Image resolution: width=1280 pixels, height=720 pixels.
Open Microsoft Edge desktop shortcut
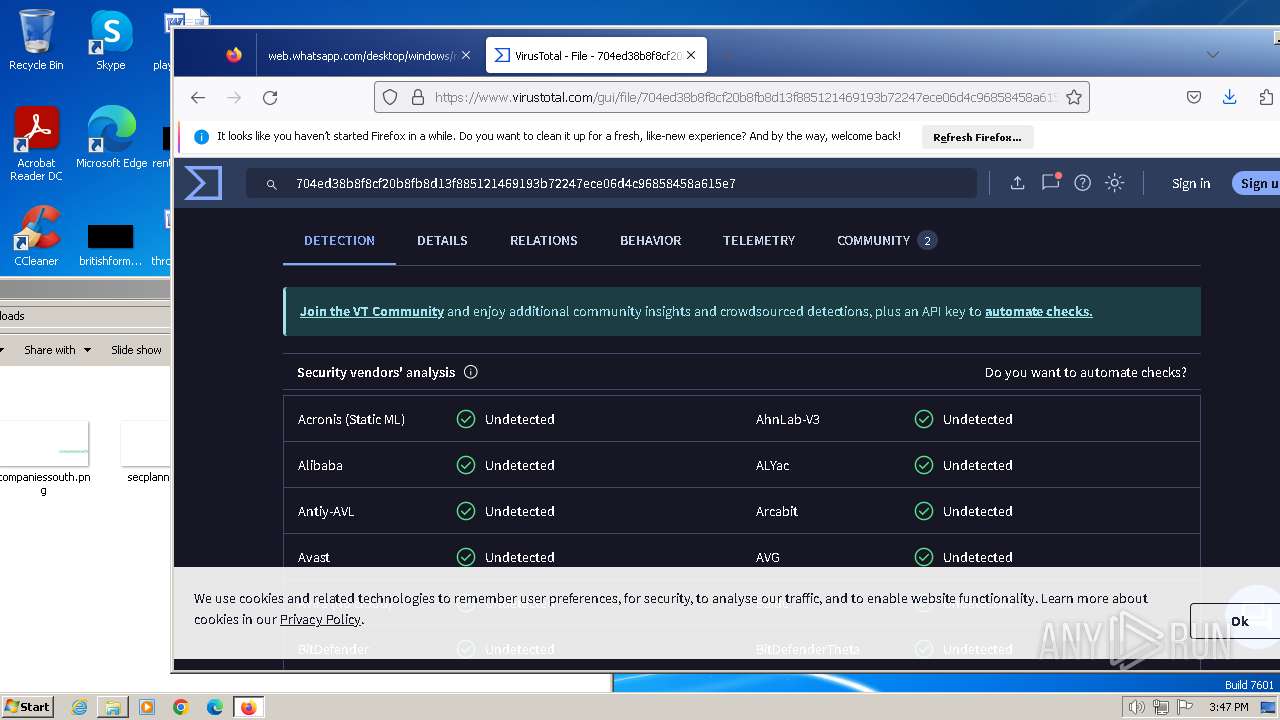point(111,138)
